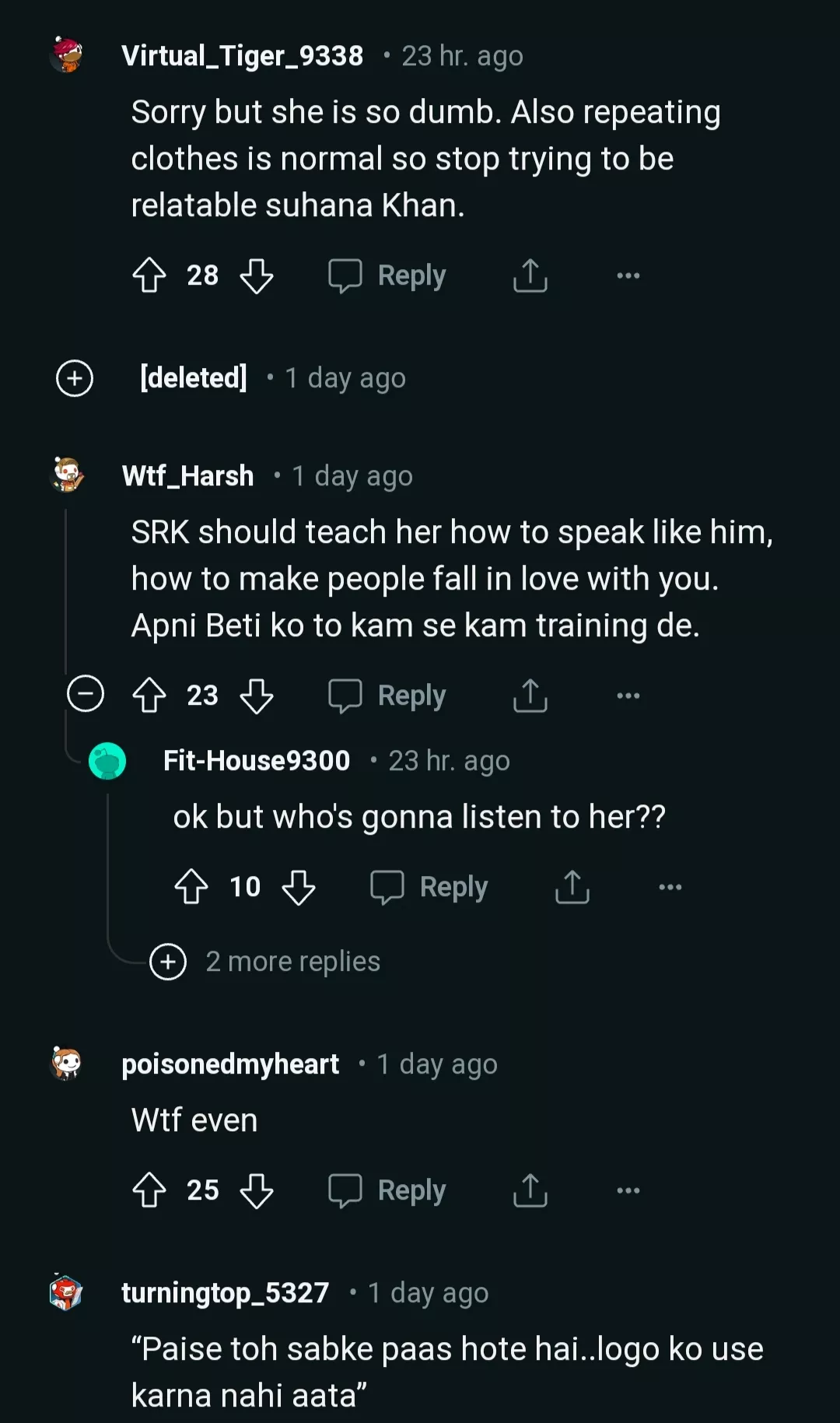Tap Wtf_Harsh's avatar image

67,475
